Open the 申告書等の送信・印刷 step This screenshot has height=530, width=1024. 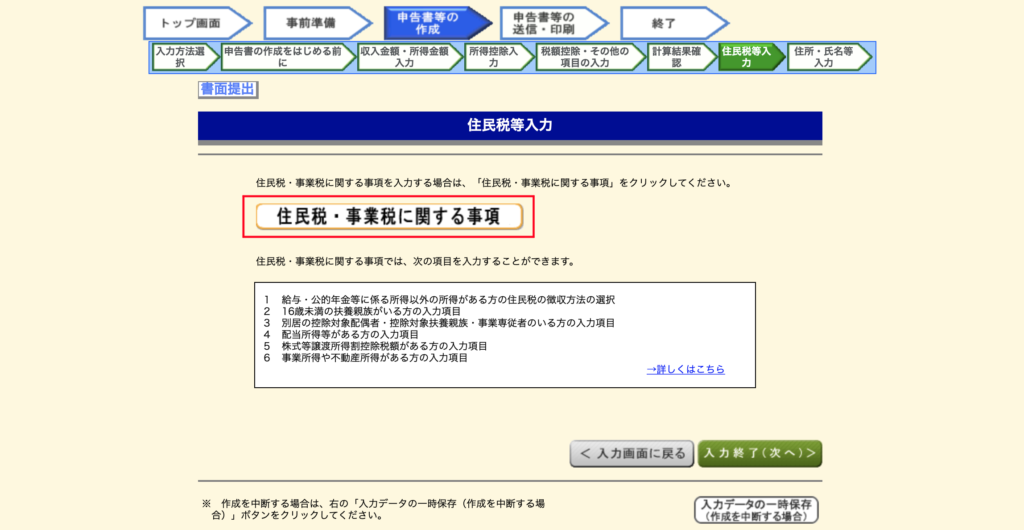550,23
